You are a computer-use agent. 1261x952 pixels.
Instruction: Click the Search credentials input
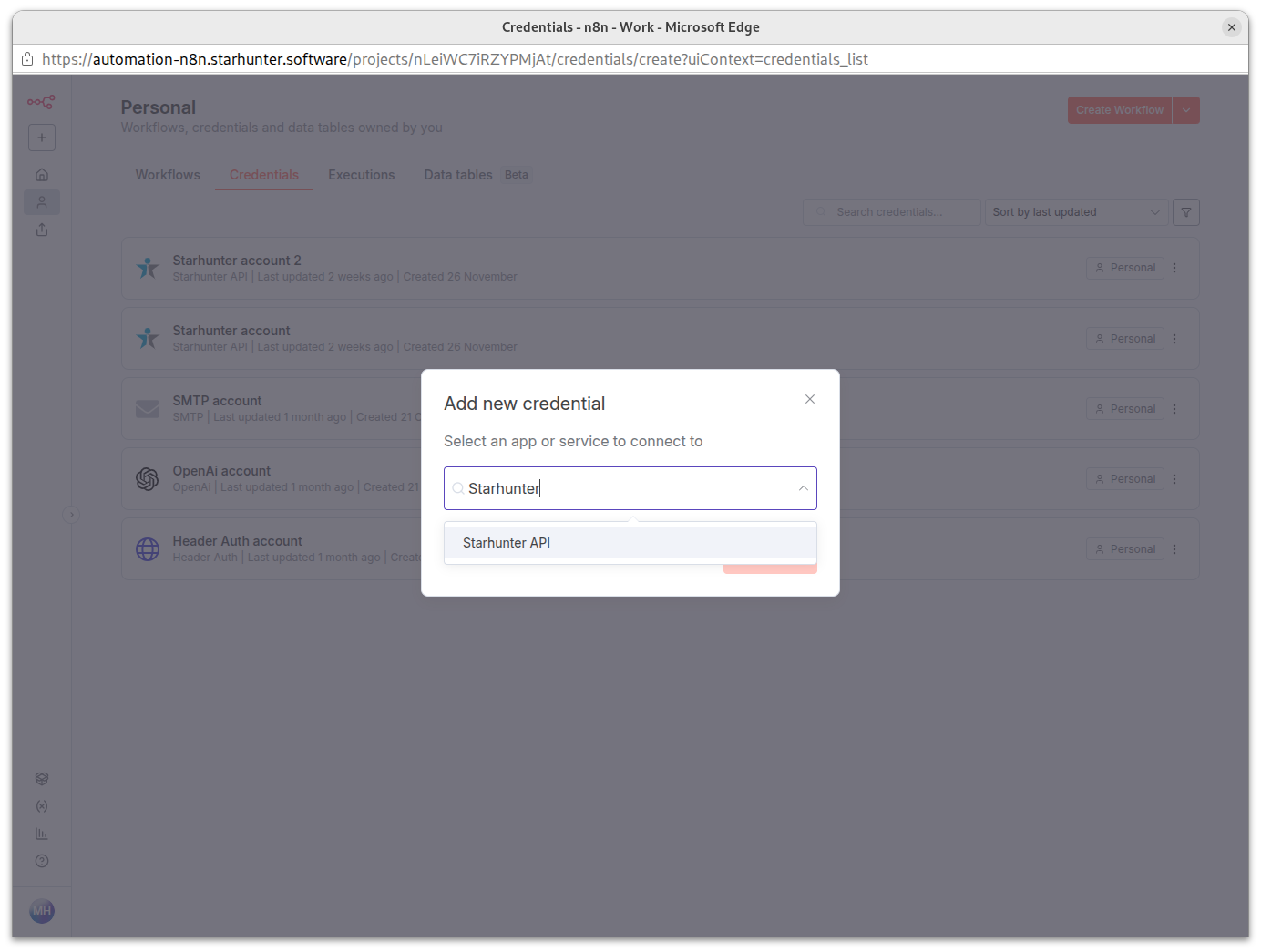[892, 212]
